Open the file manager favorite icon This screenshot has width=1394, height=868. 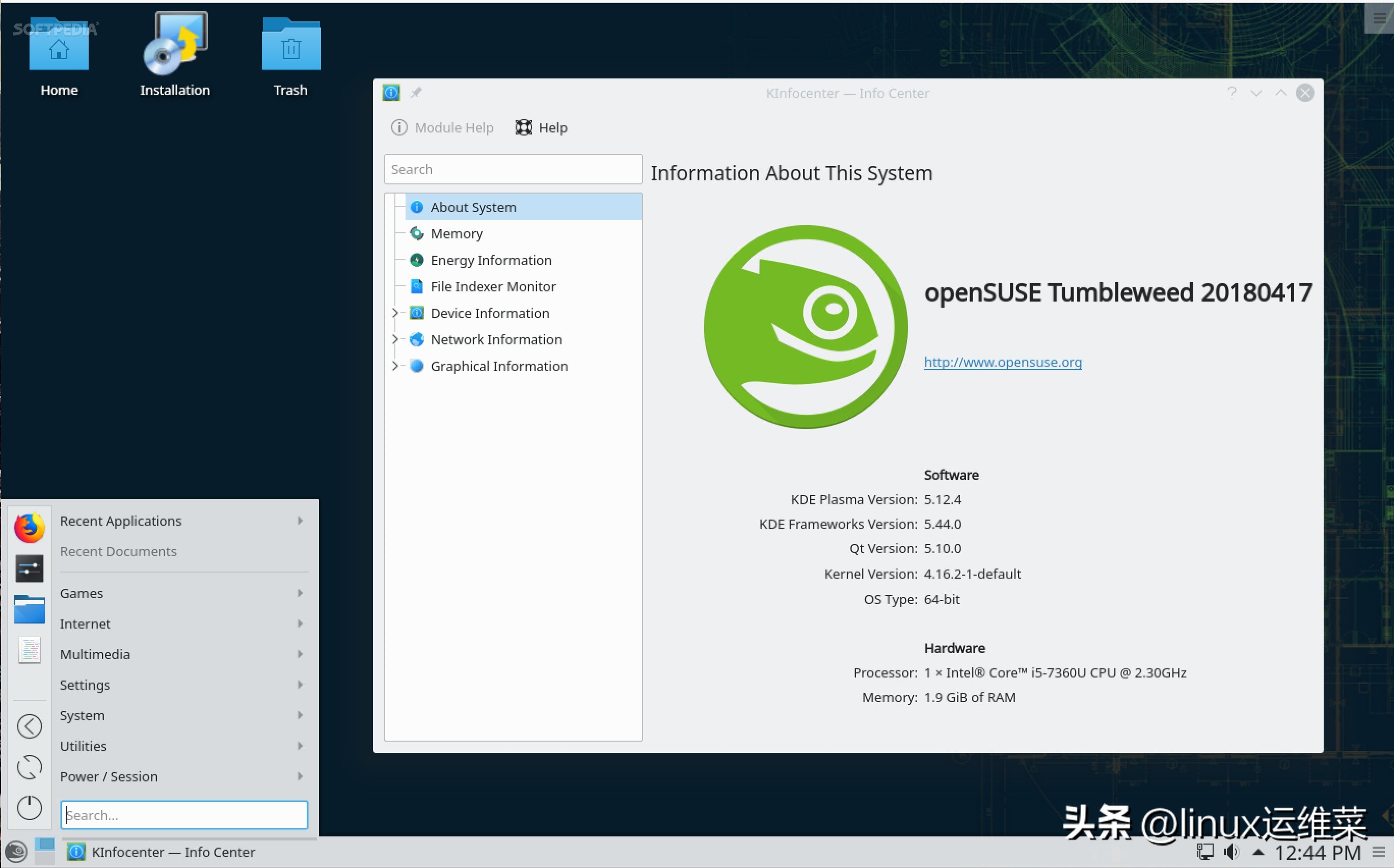(29, 609)
